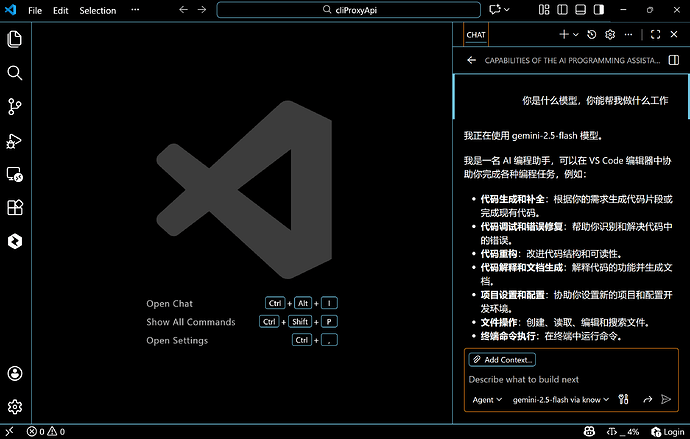
Task: Open the File menu
Action: coord(35,11)
